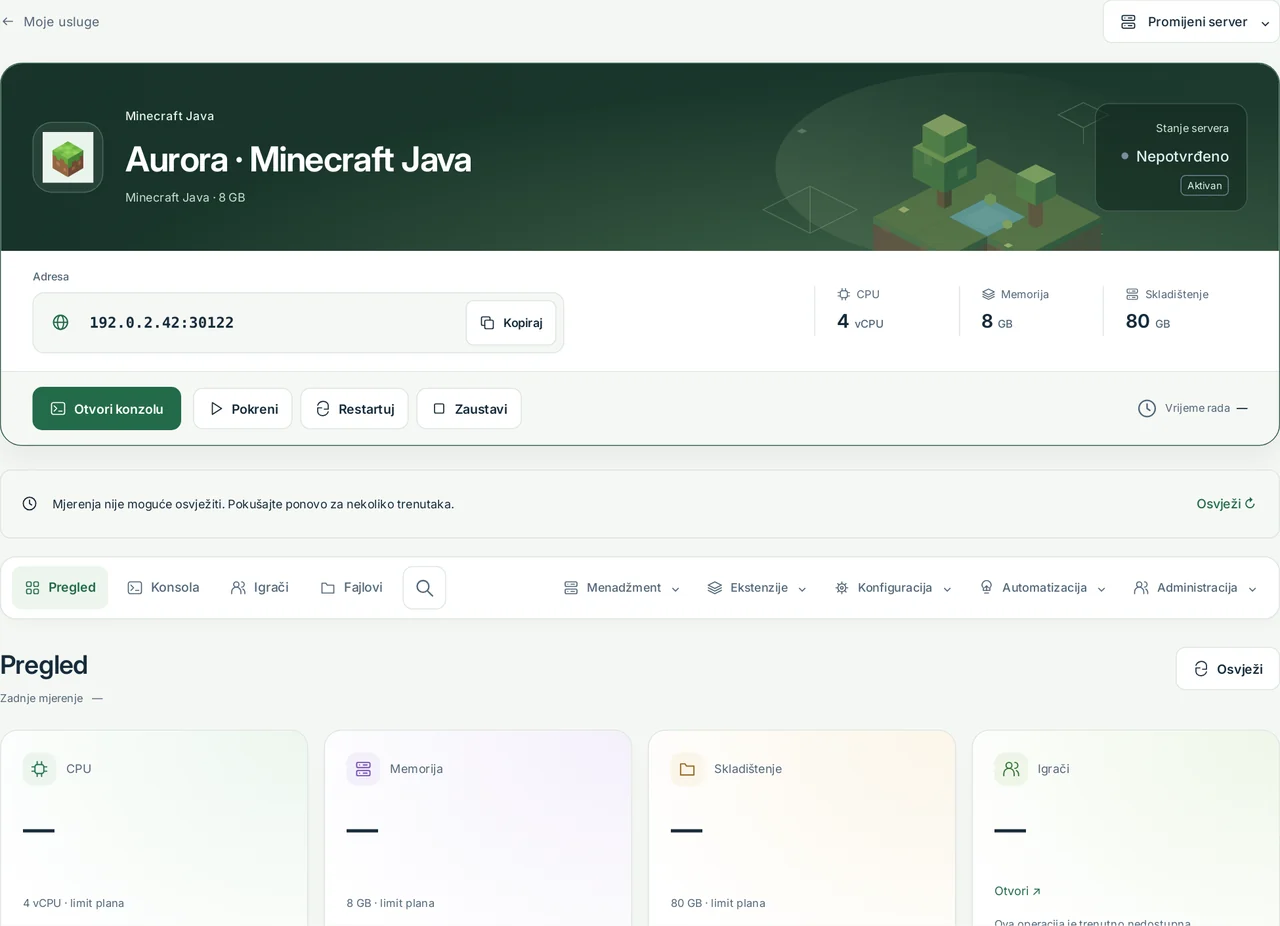Viewport: 1280px width, 926px height.
Task: Click the '8 GB · limit plana' text
Action: pyautogui.click(x=391, y=903)
